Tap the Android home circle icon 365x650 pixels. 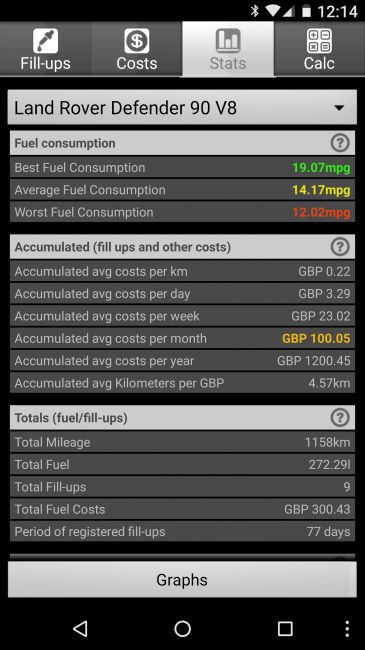tap(182, 628)
